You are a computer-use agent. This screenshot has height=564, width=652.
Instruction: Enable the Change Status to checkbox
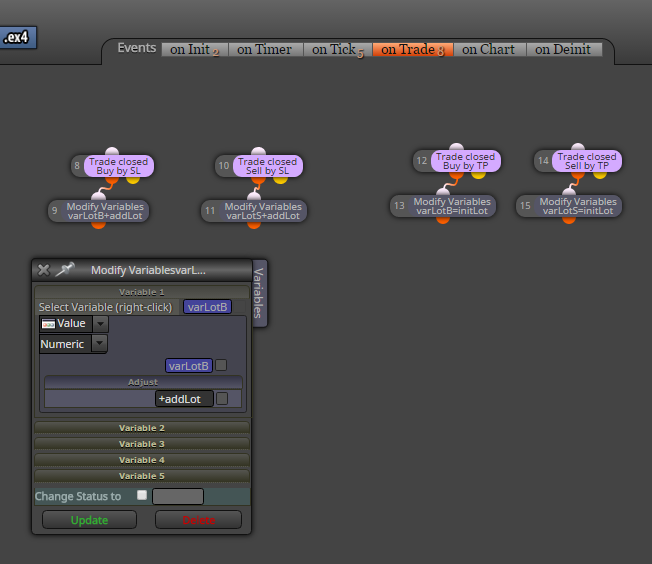pos(142,495)
